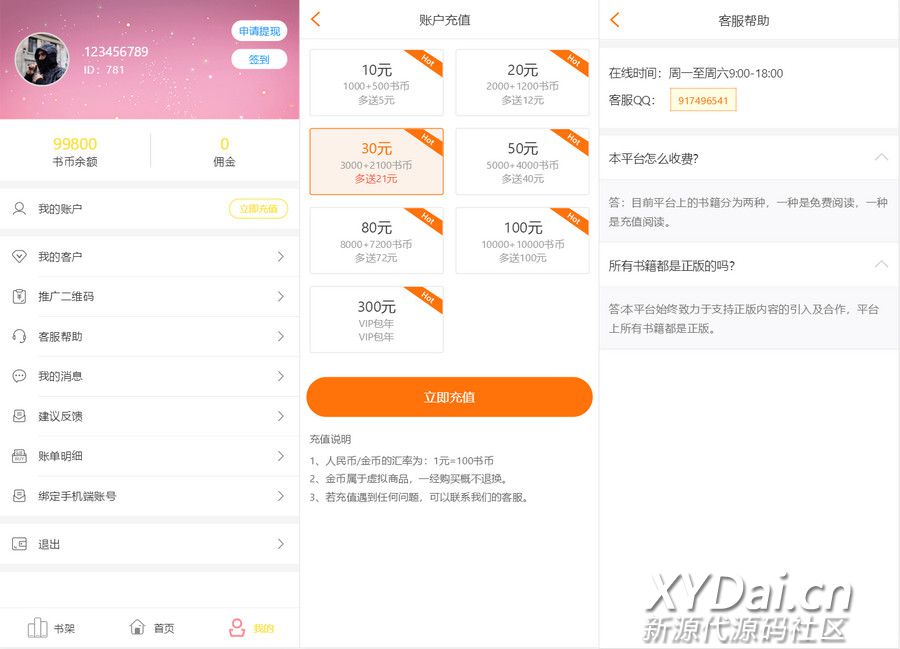Click the 我的客户 diamond icon
The image size is (900, 649).
pos(20,257)
